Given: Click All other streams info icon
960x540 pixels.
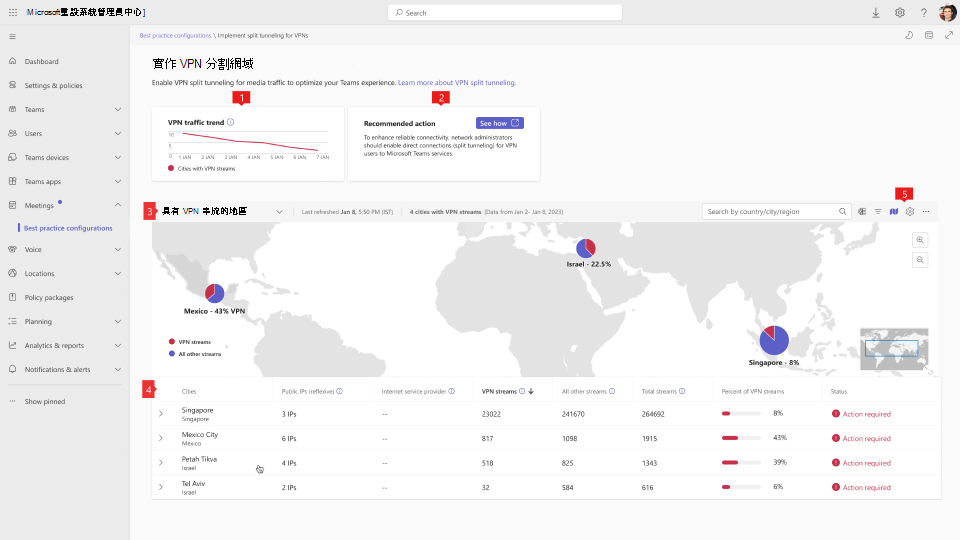Looking at the screenshot, I should click(x=612, y=391).
